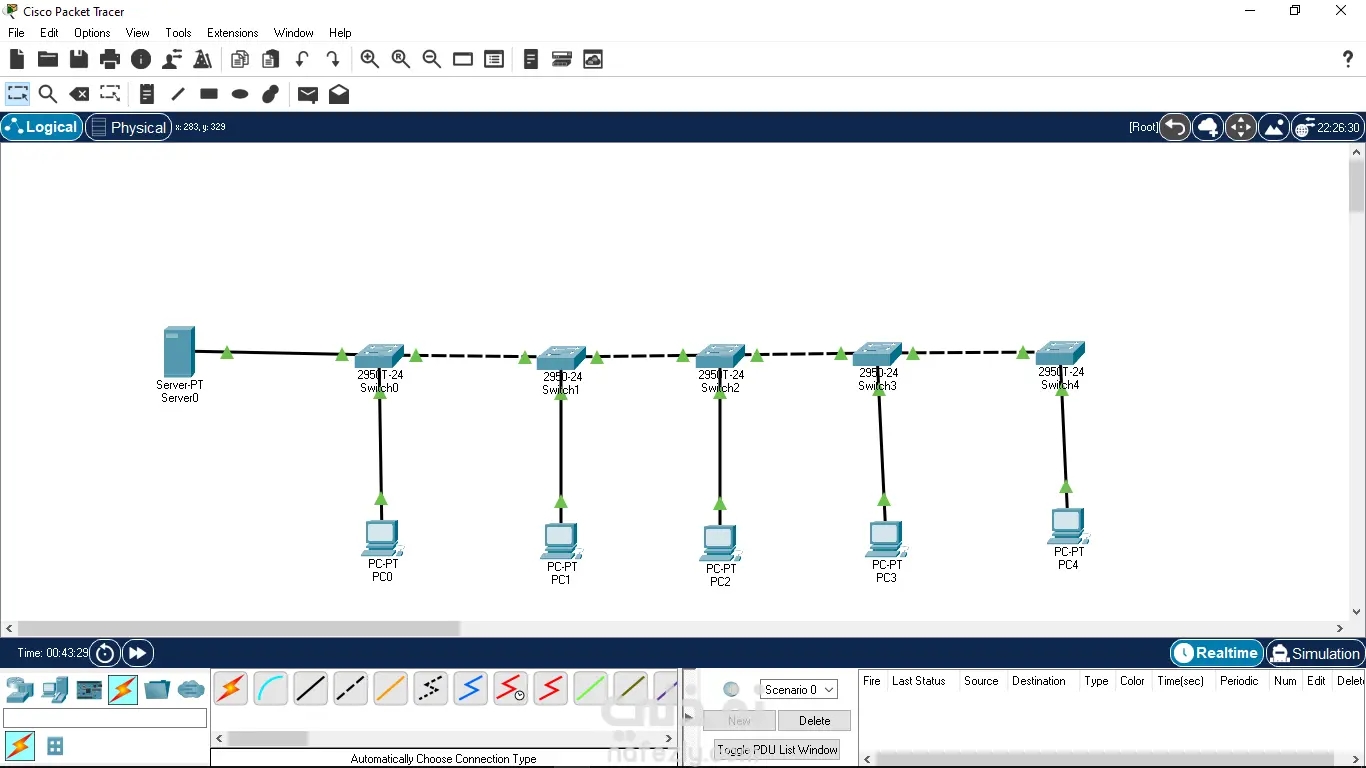Pick the Copper Cross-Over dashed cable

pos(351,688)
